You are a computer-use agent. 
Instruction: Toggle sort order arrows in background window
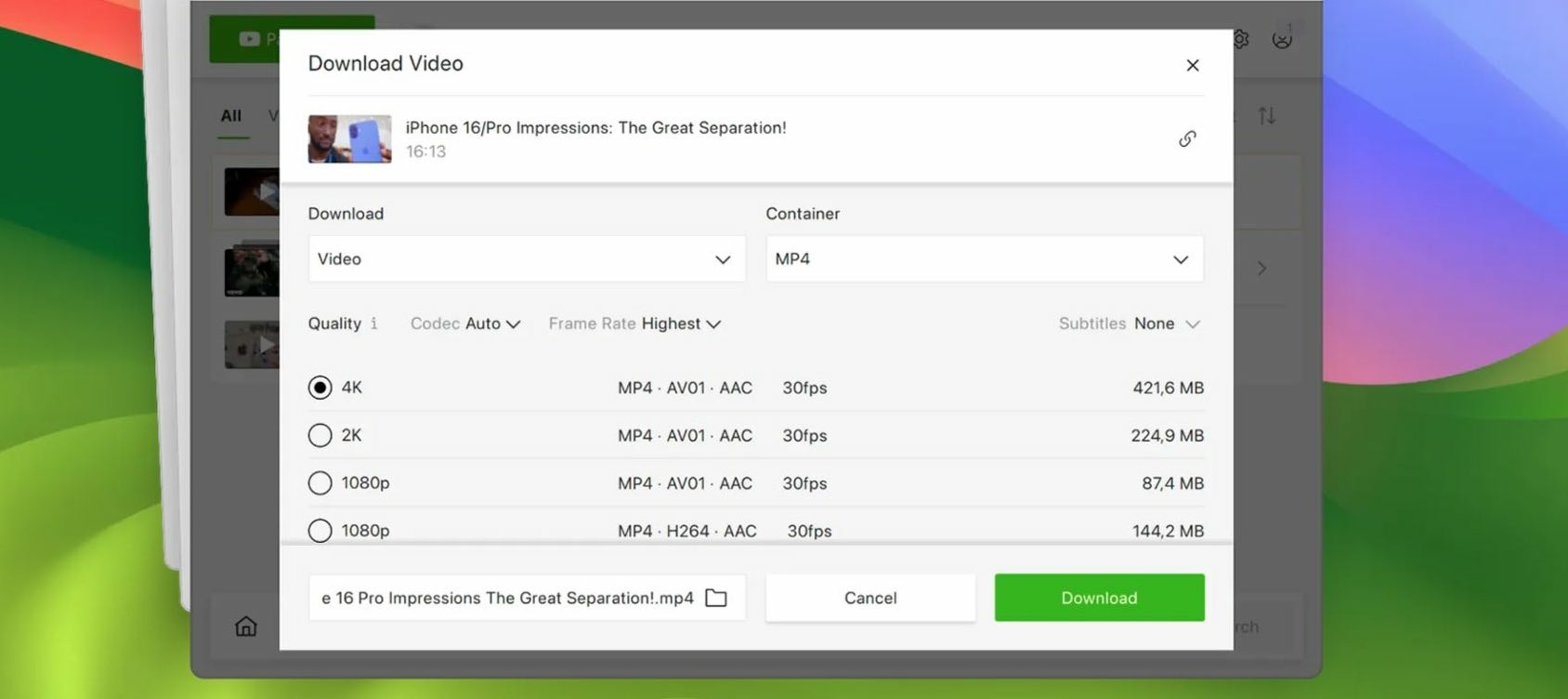point(1267,116)
